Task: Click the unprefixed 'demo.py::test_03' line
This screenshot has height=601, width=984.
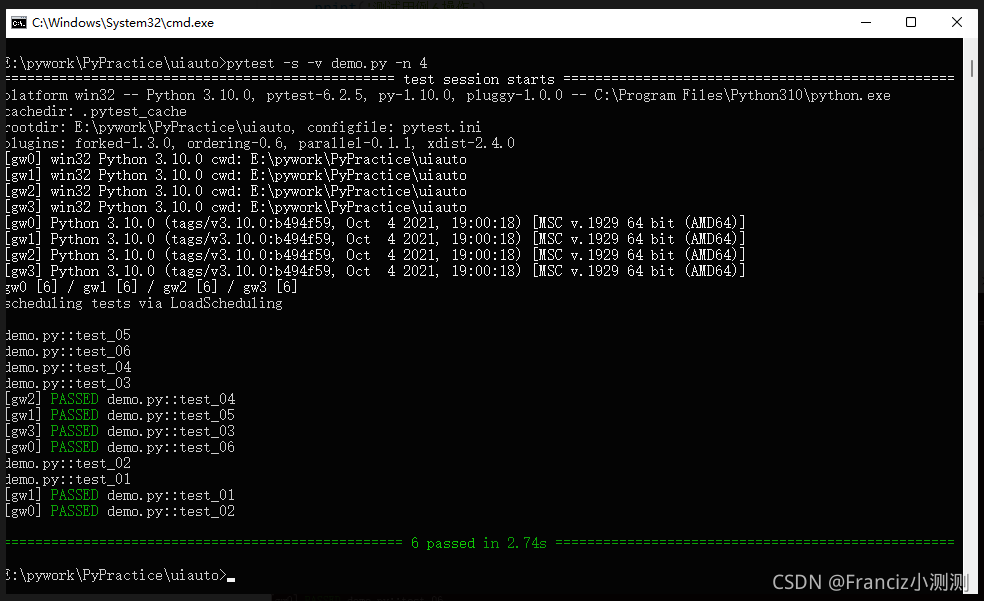Action: click(68, 383)
